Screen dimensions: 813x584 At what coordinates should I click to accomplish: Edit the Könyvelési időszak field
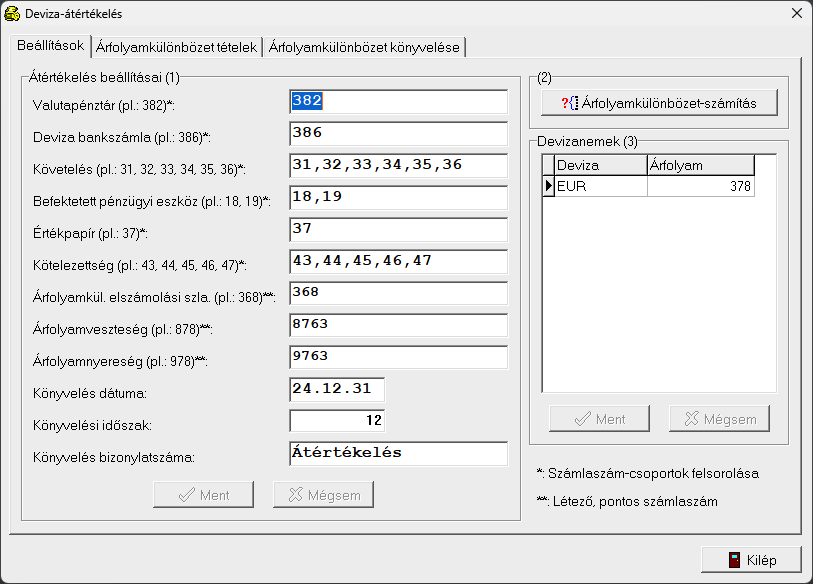(337, 421)
